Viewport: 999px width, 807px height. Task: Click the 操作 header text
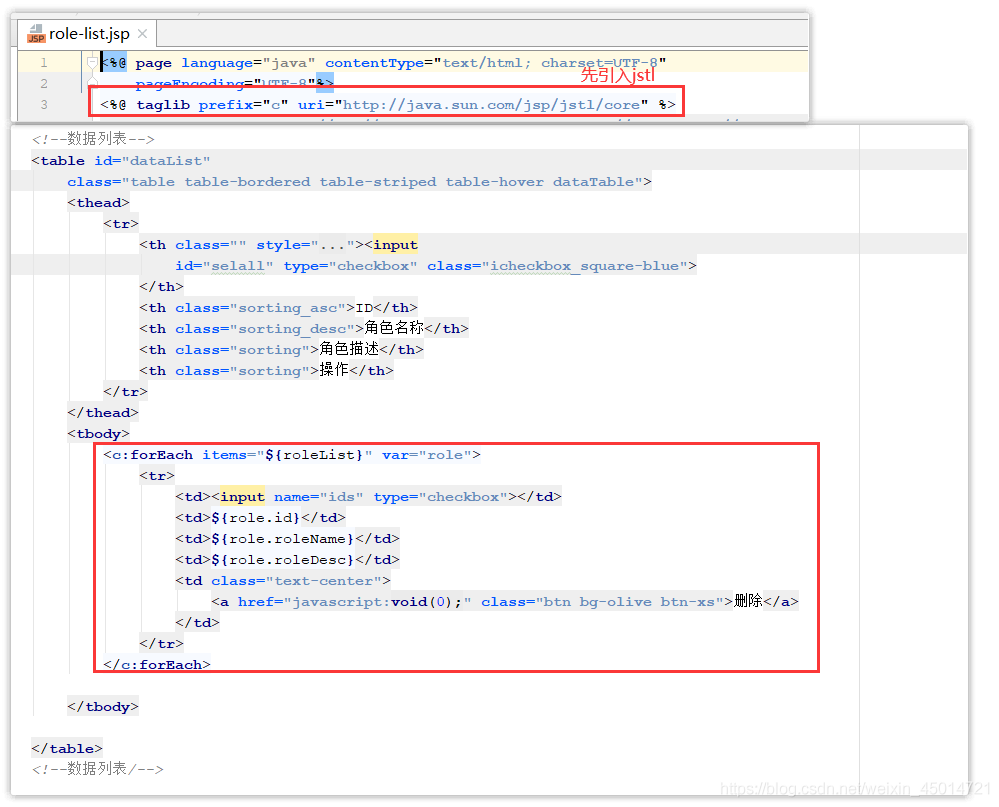click(x=334, y=370)
